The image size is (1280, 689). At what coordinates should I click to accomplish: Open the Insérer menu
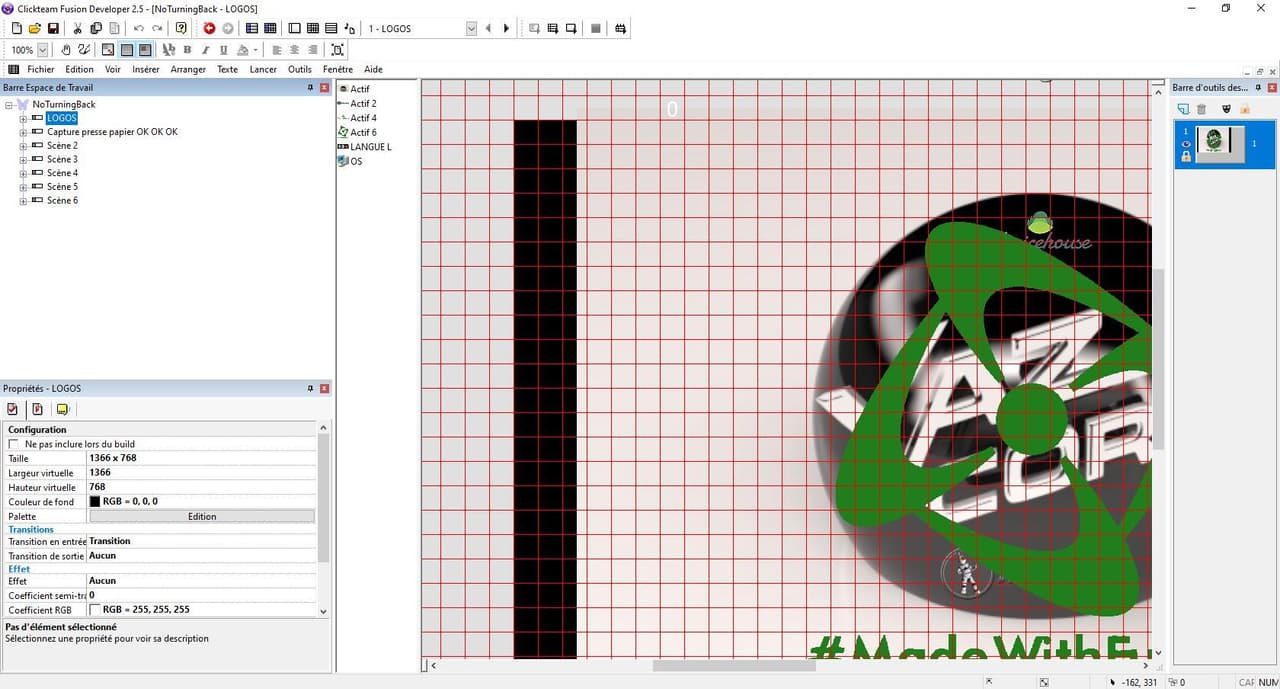point(146,69)
